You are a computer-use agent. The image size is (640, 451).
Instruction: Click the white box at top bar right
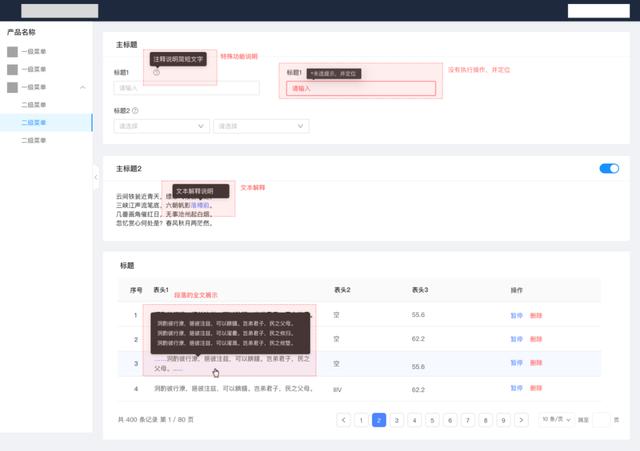click(x=599, y=11)
